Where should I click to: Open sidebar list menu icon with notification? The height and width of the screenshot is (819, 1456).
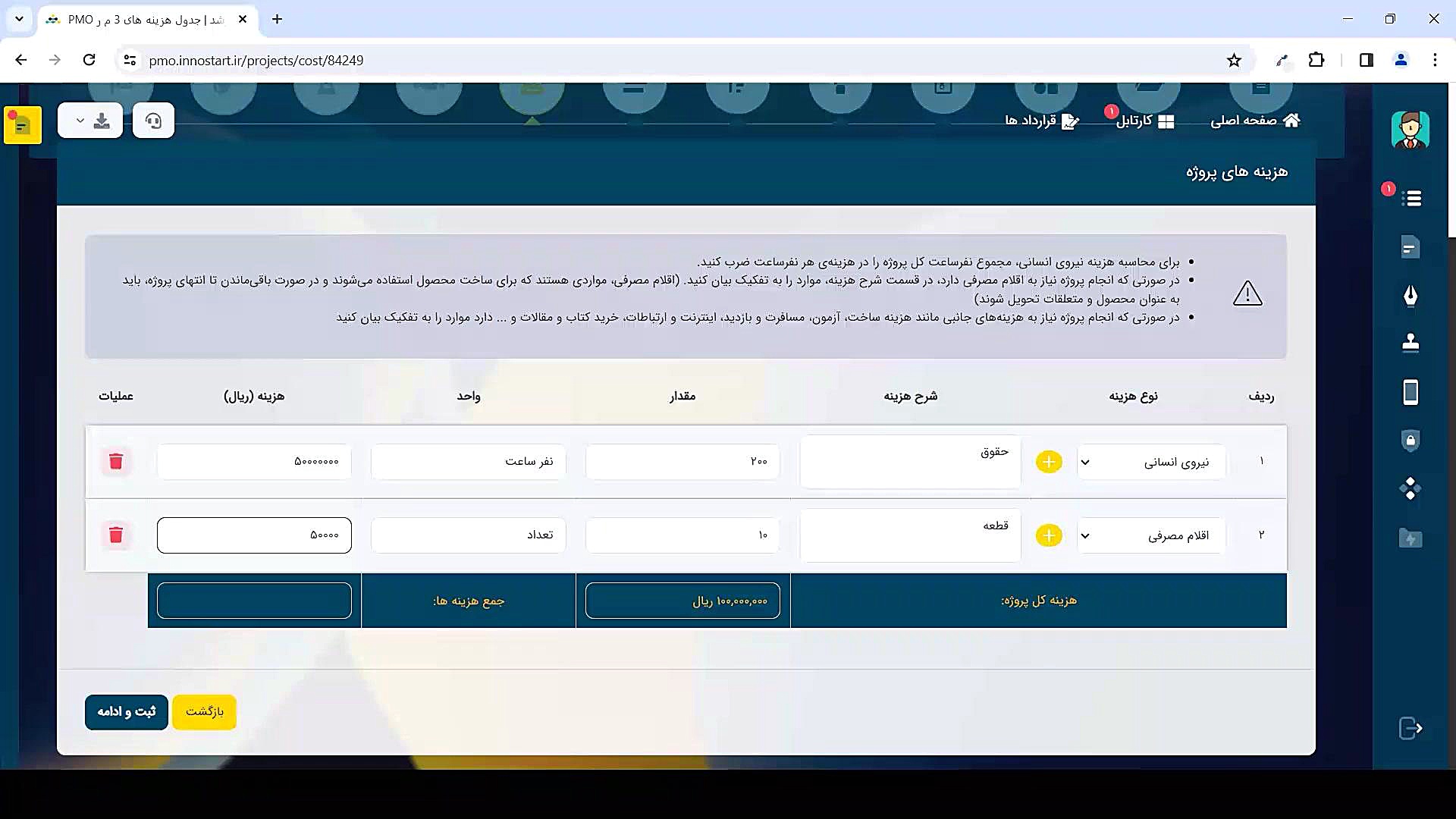1410,199
